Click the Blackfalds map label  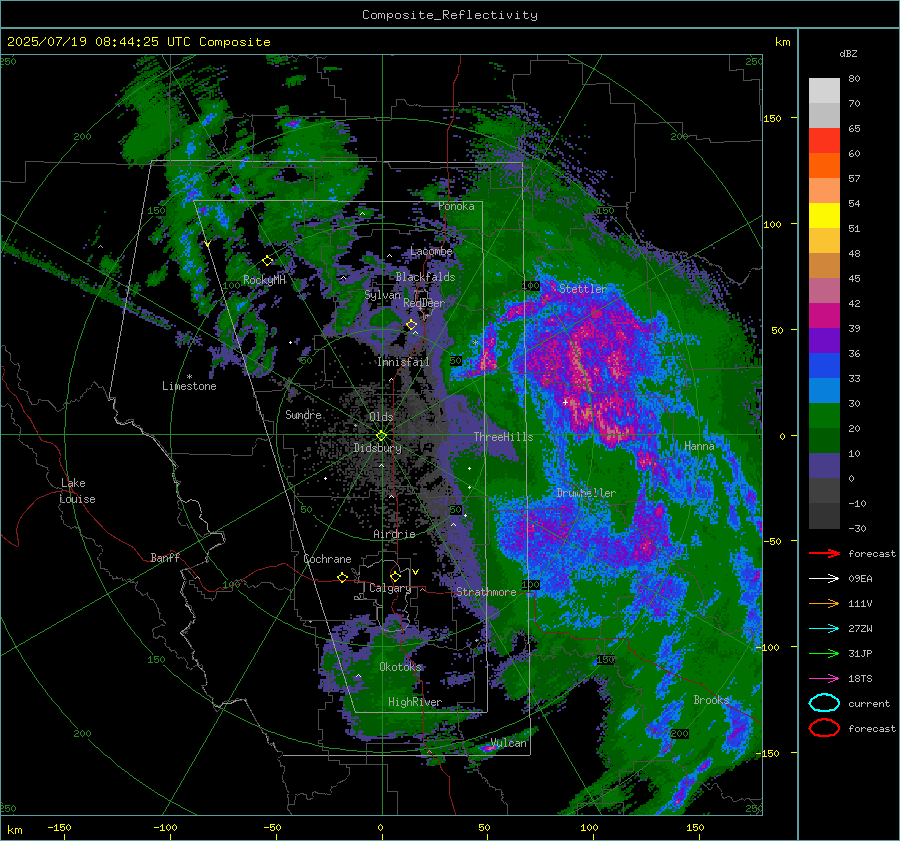[425, 277]
